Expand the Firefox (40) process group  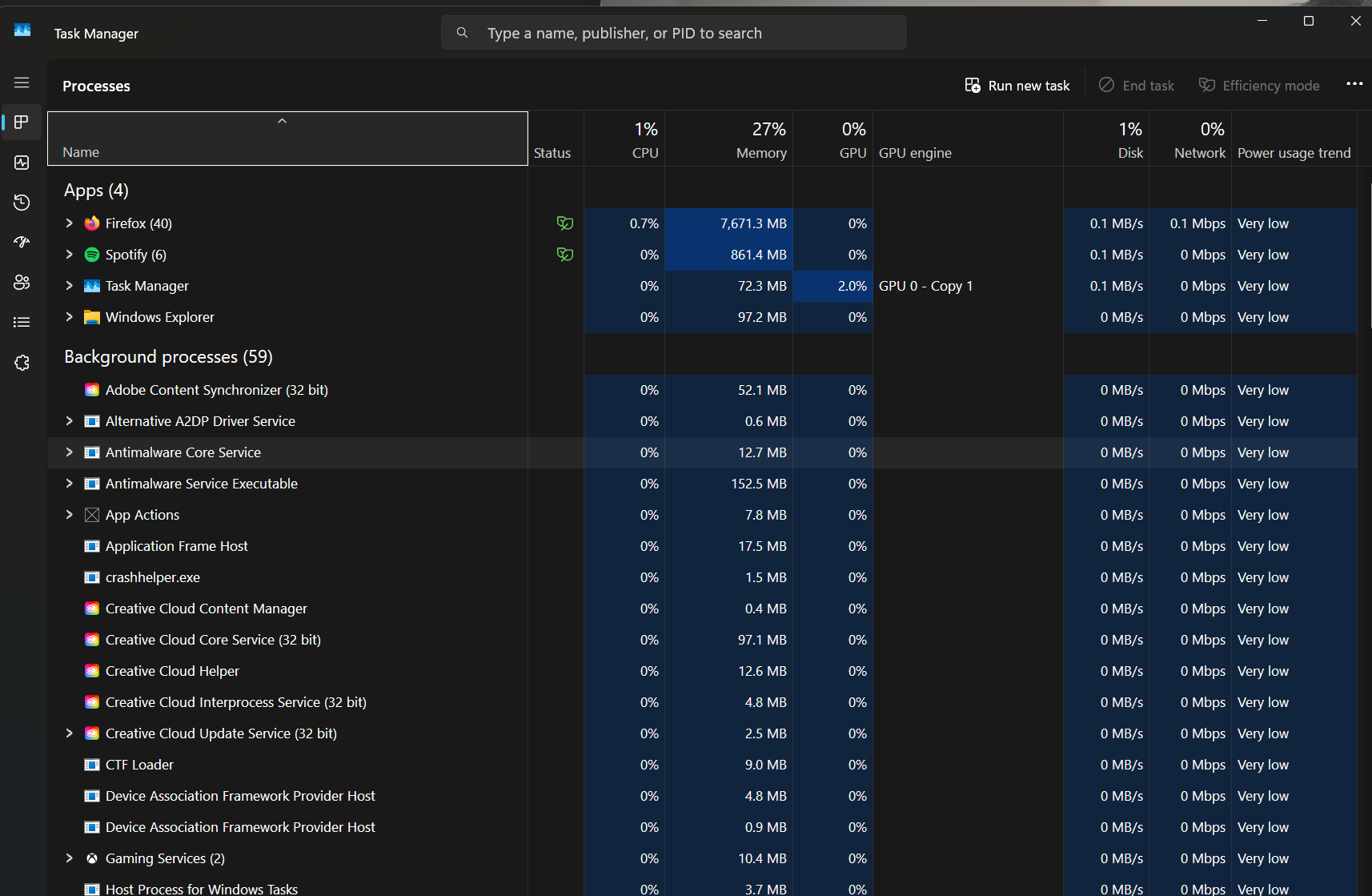pos(69,223)
